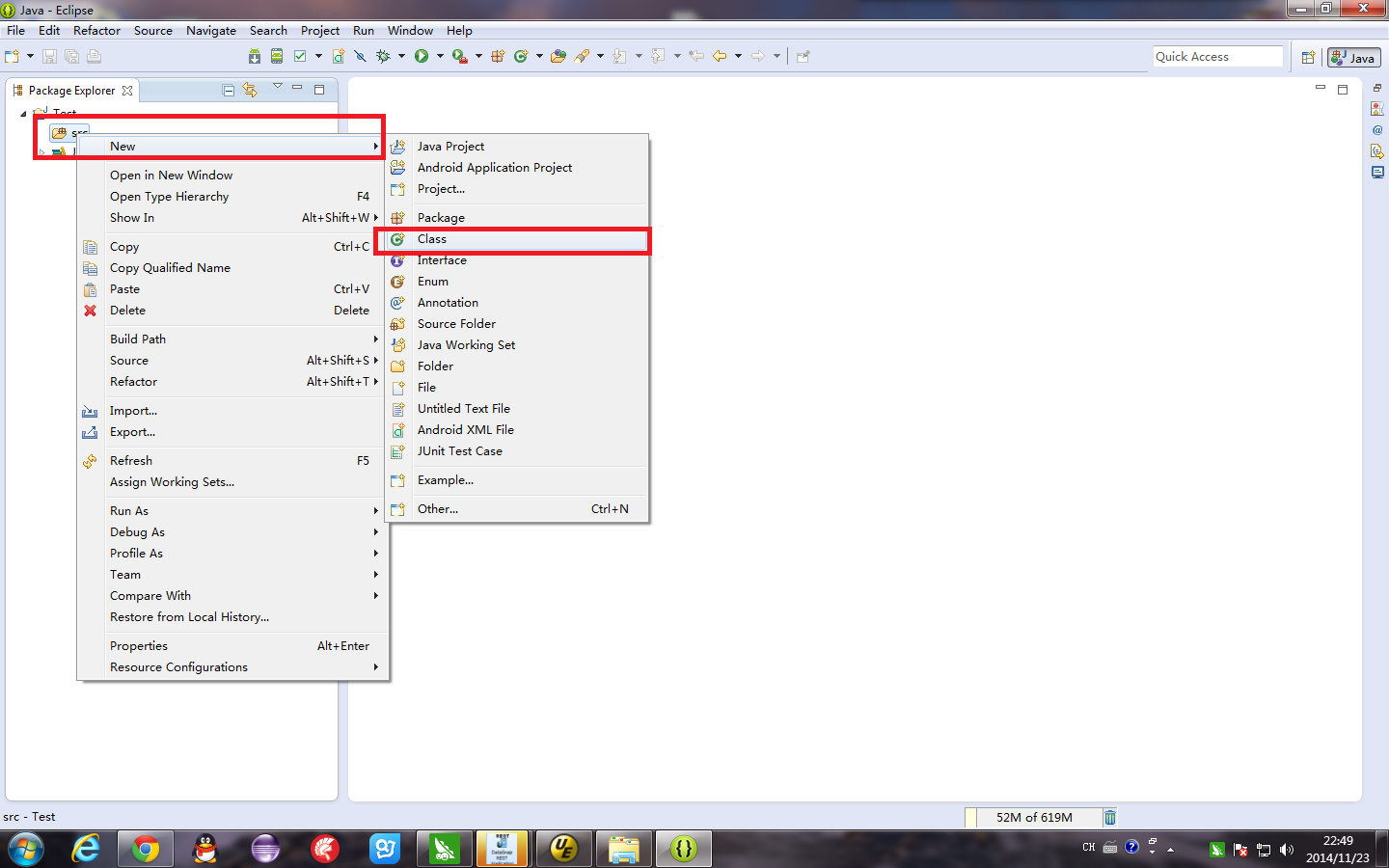Click the Collapse All icon in Package Explorer

pyautogui.click(x=229, y=90)
